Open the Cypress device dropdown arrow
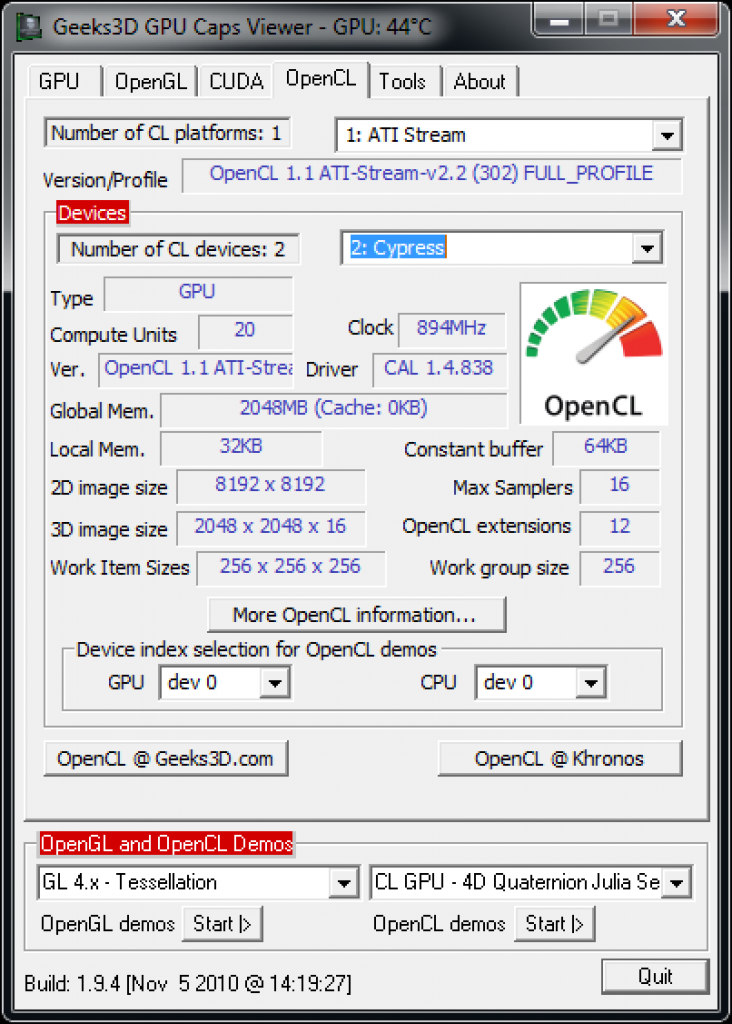Screen dimensions: 732x1024 click(647, 248)
